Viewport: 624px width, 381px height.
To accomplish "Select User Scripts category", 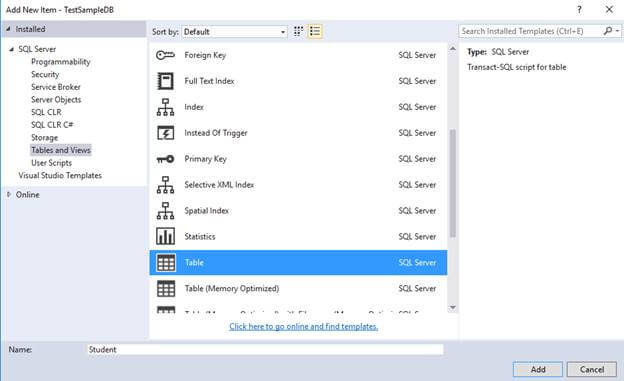I will coord(51,163).
